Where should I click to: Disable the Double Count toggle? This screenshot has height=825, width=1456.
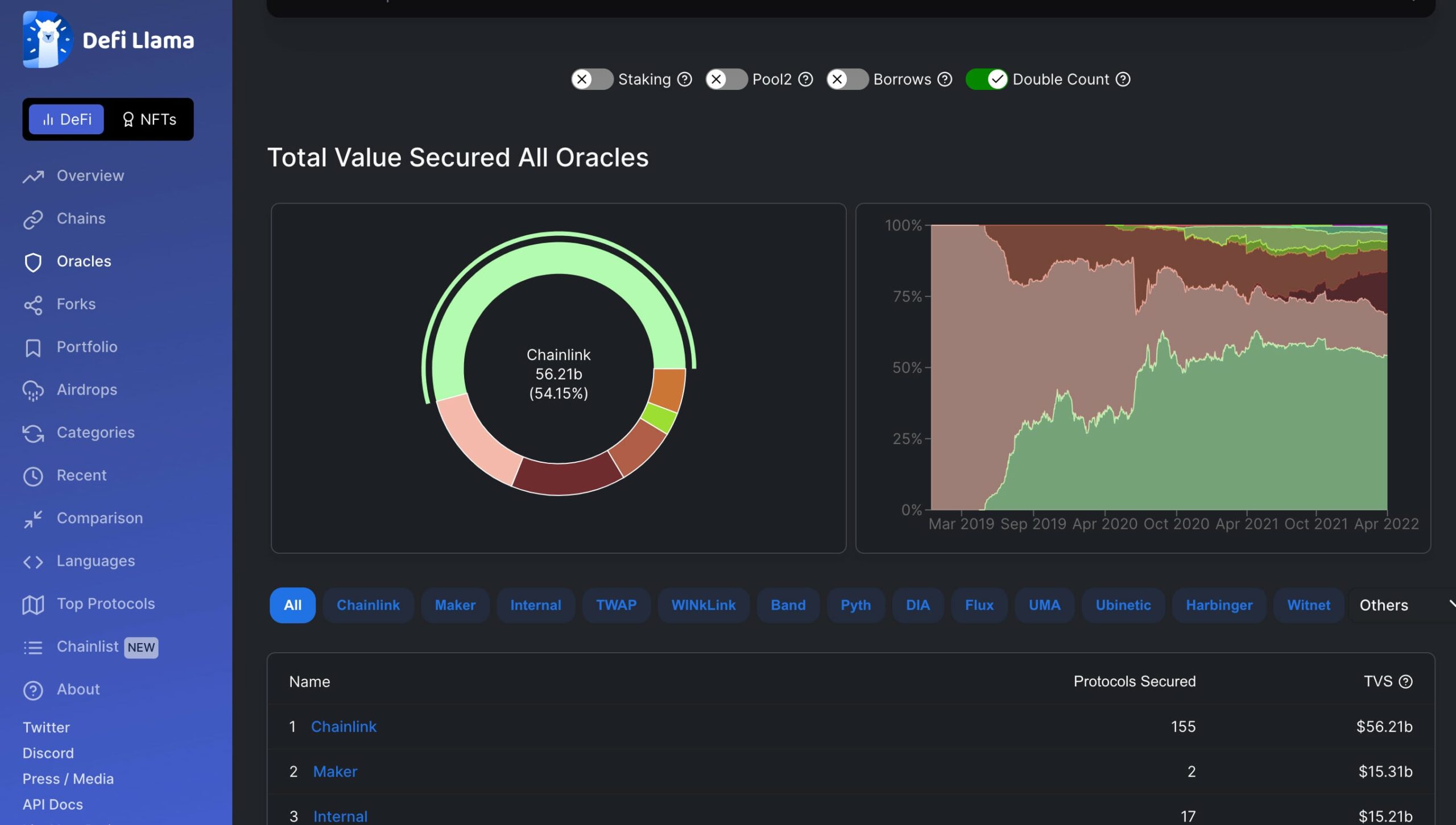click(987, 79)
